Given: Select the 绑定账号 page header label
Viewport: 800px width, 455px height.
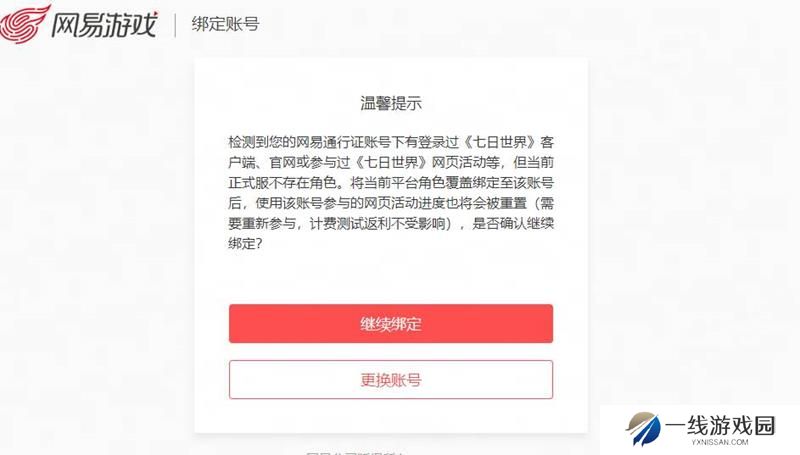Looking at the screenshot, I should coord(225,24).
